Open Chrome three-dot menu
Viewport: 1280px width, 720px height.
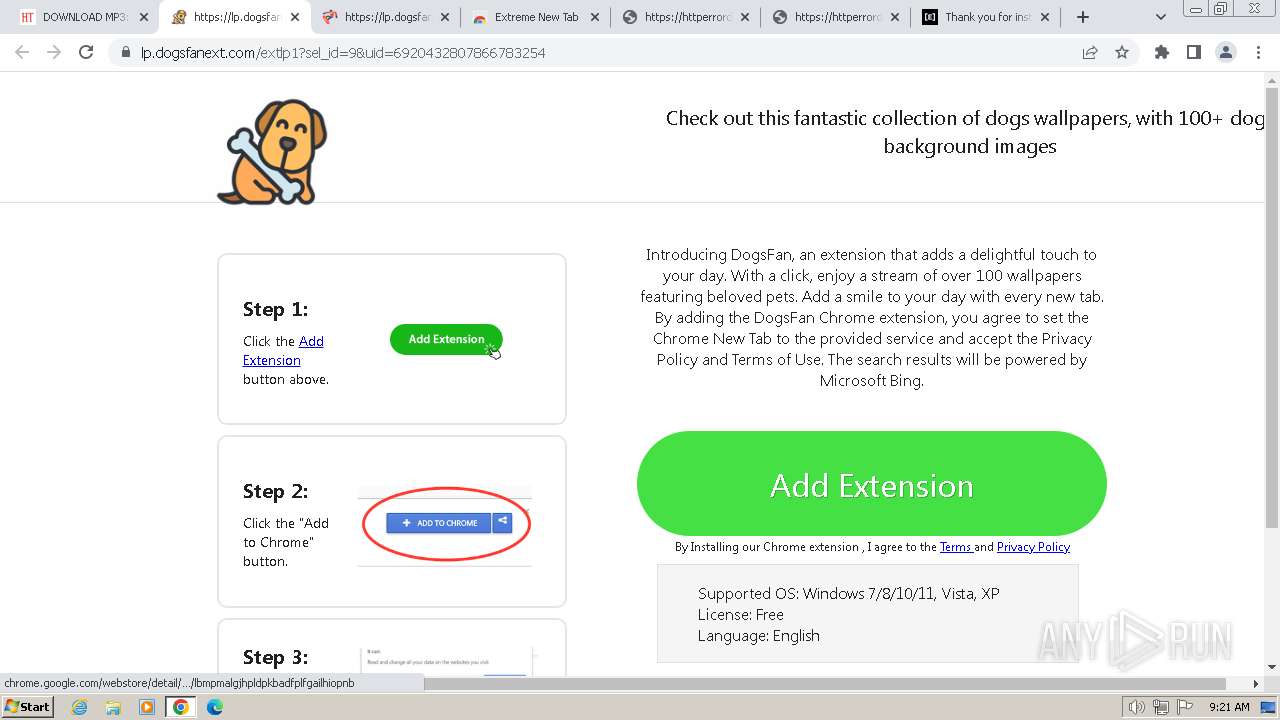click(x=1258, y=53)
